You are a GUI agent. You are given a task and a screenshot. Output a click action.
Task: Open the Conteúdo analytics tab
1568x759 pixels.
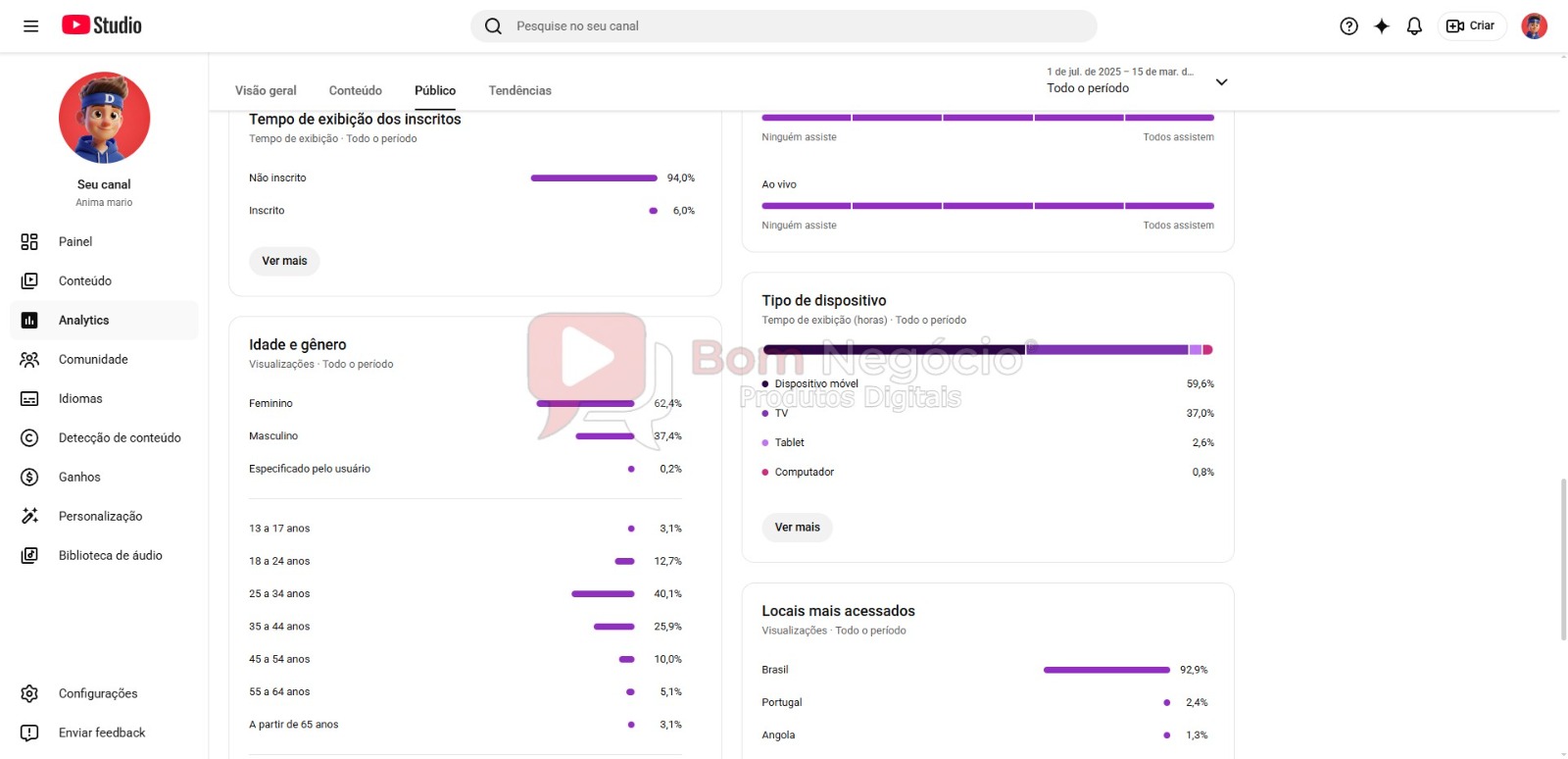pos(356,91)
